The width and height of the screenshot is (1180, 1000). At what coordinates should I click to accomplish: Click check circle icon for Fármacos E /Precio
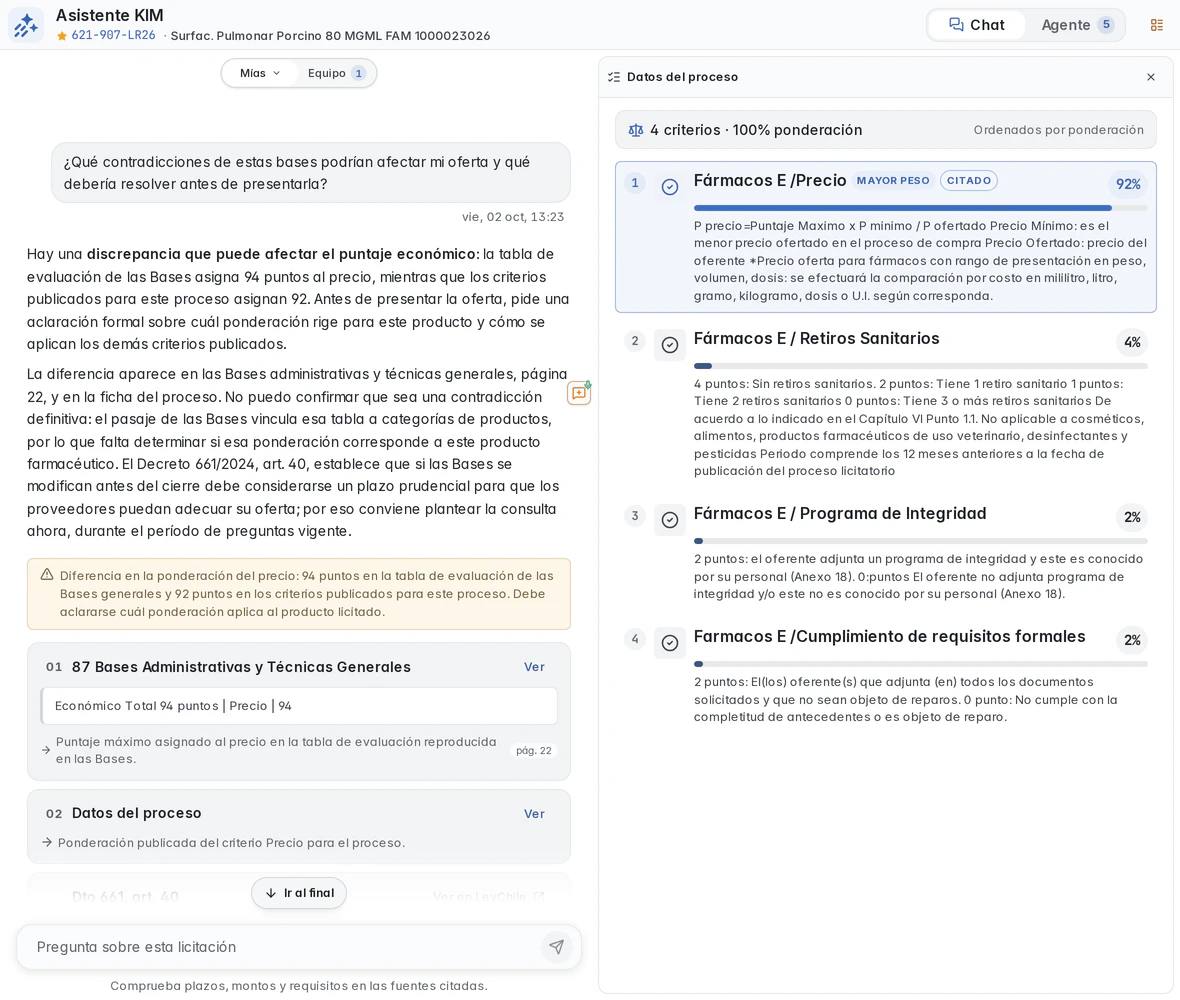click(670, 187)
